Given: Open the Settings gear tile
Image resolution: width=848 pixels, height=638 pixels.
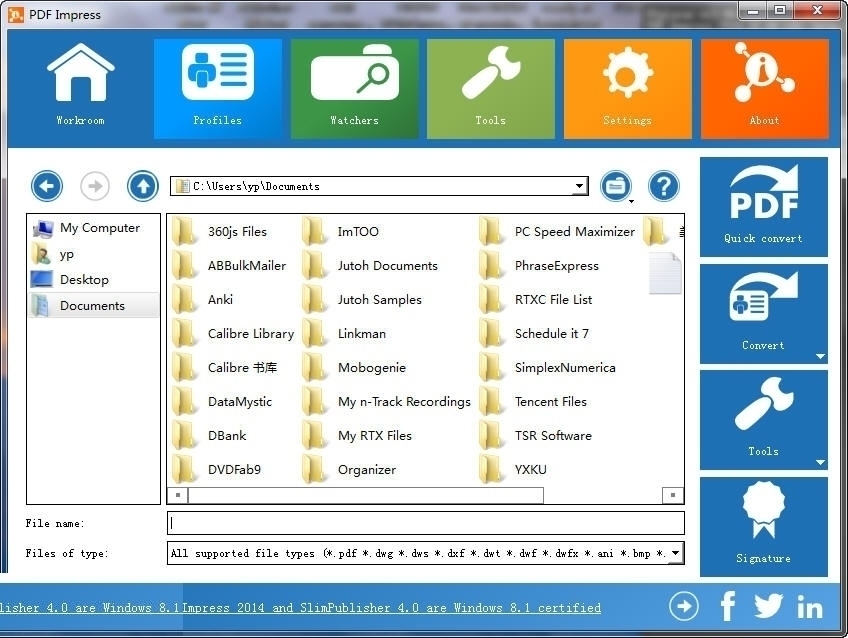Looking at the screenshot, I should [x=627, y=88].
